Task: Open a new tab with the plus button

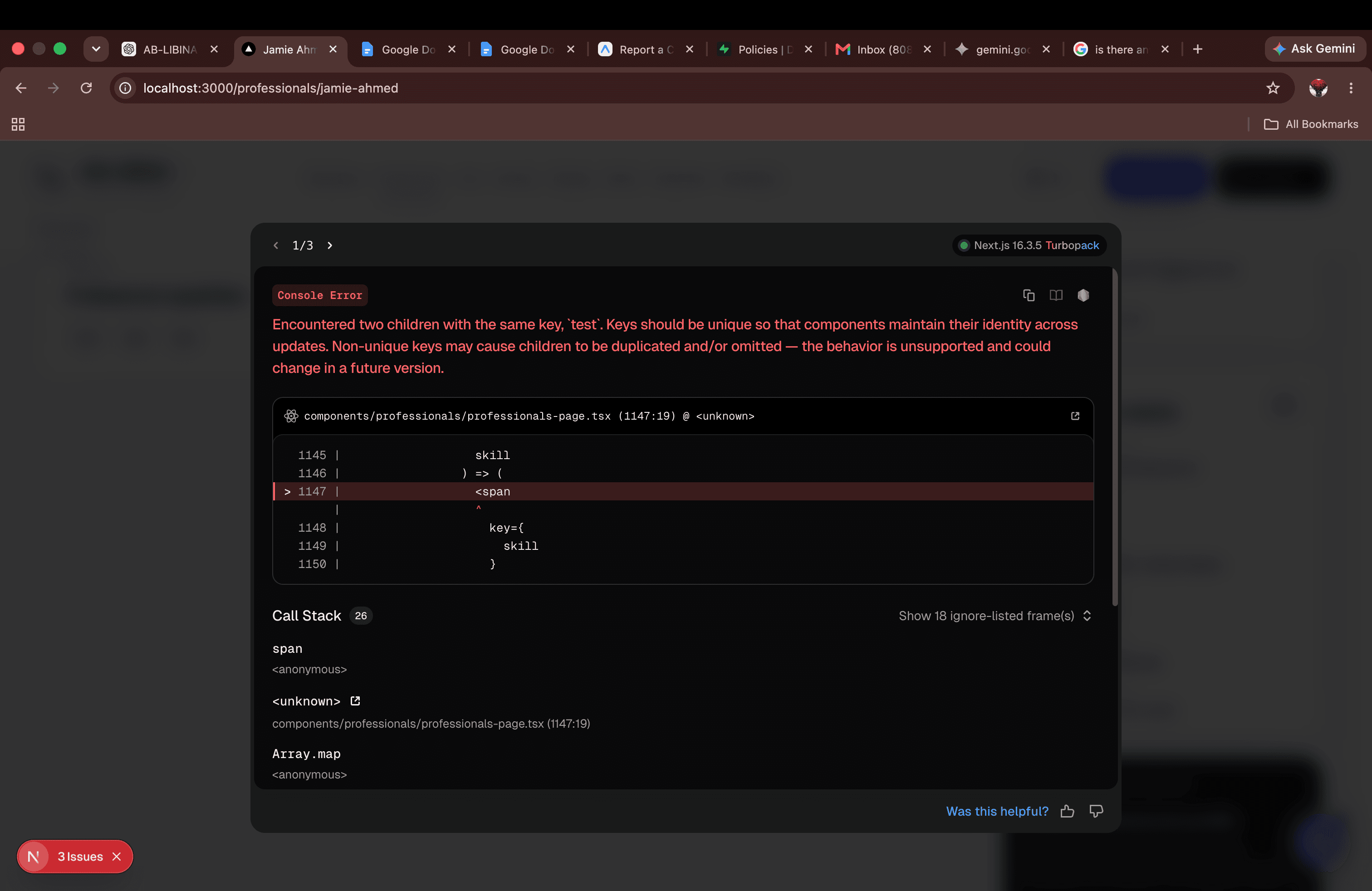Action: pyautogui.click(x=1197, y=49)
